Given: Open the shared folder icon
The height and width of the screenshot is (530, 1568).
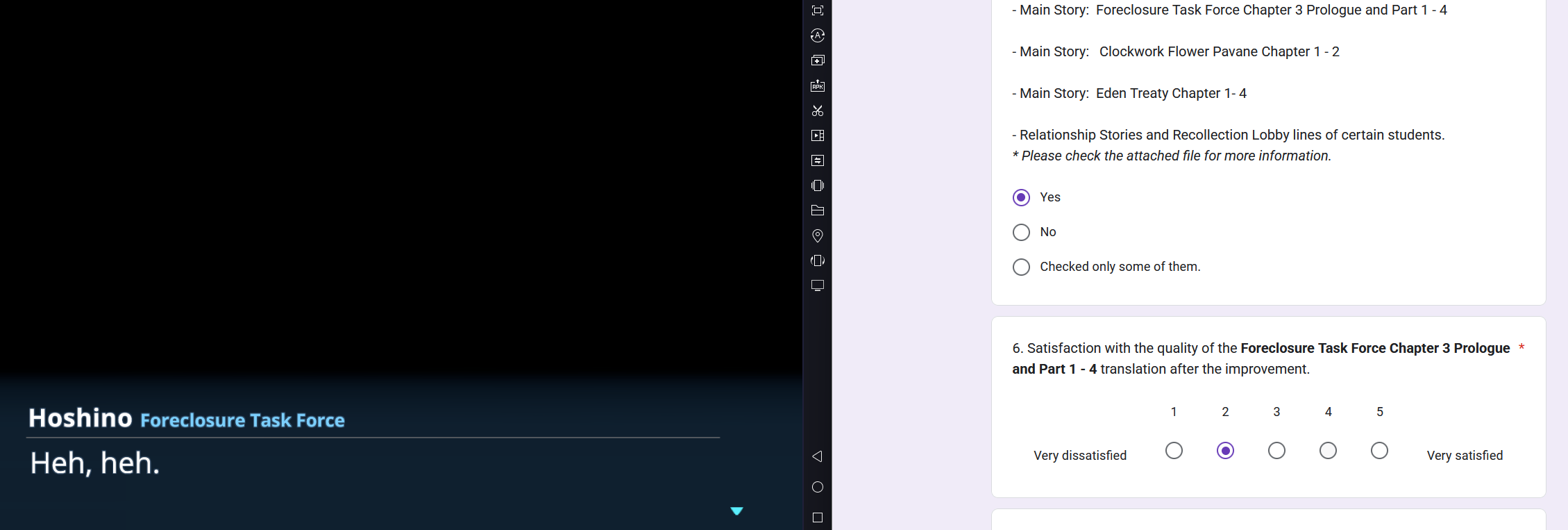Looking at the screenshot, I should pos(818,210).
